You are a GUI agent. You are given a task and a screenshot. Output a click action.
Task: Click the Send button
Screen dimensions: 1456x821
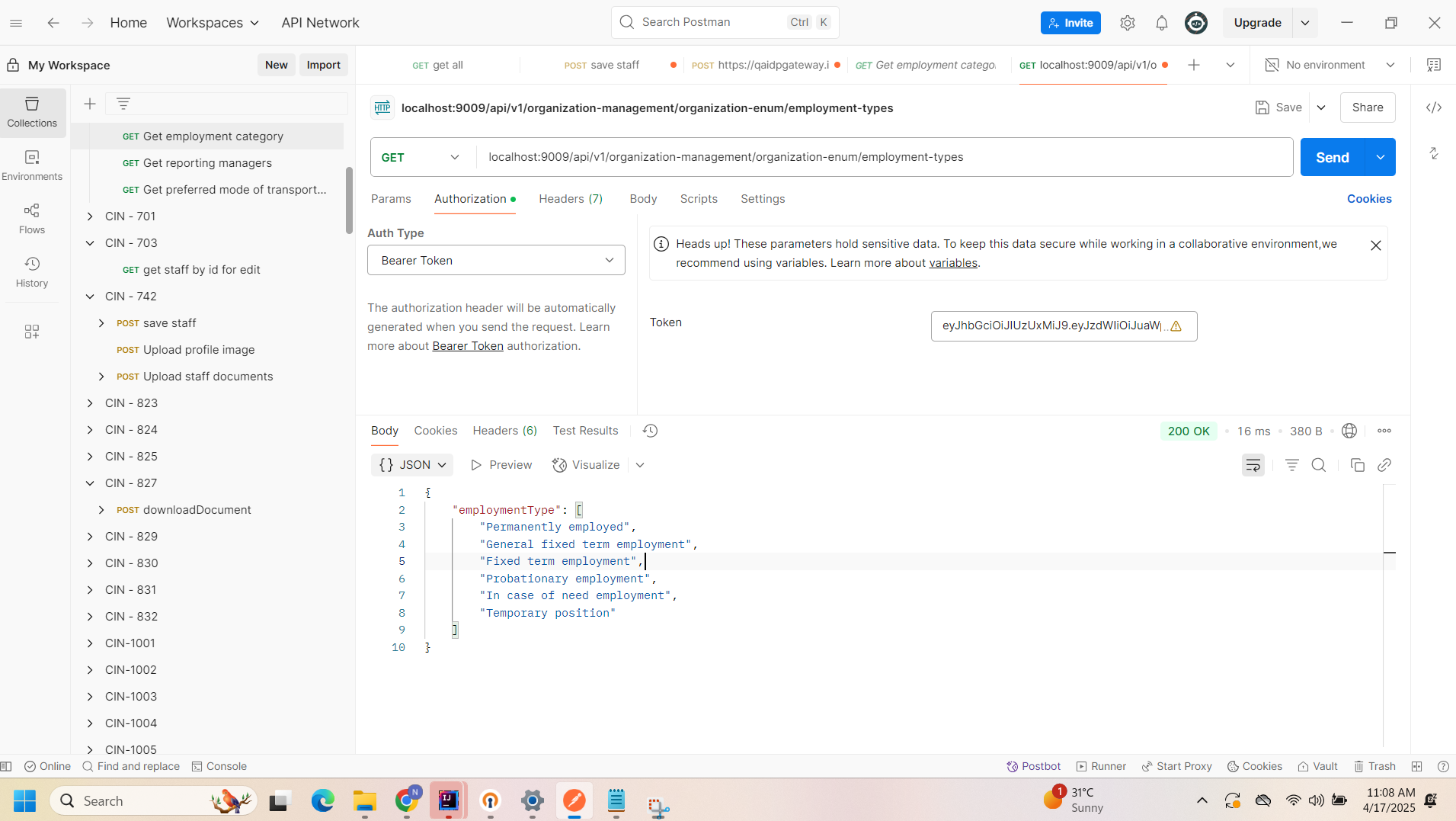pos(1333,157)
